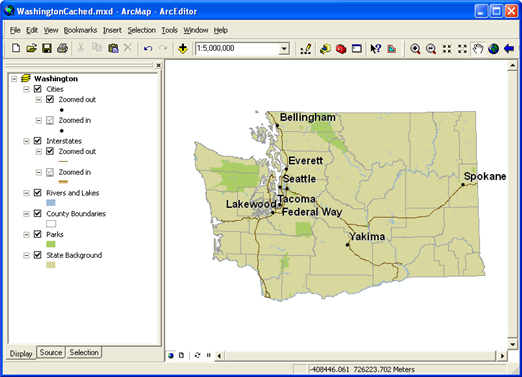Open the Bookmarks menu

tap(80, 30)
